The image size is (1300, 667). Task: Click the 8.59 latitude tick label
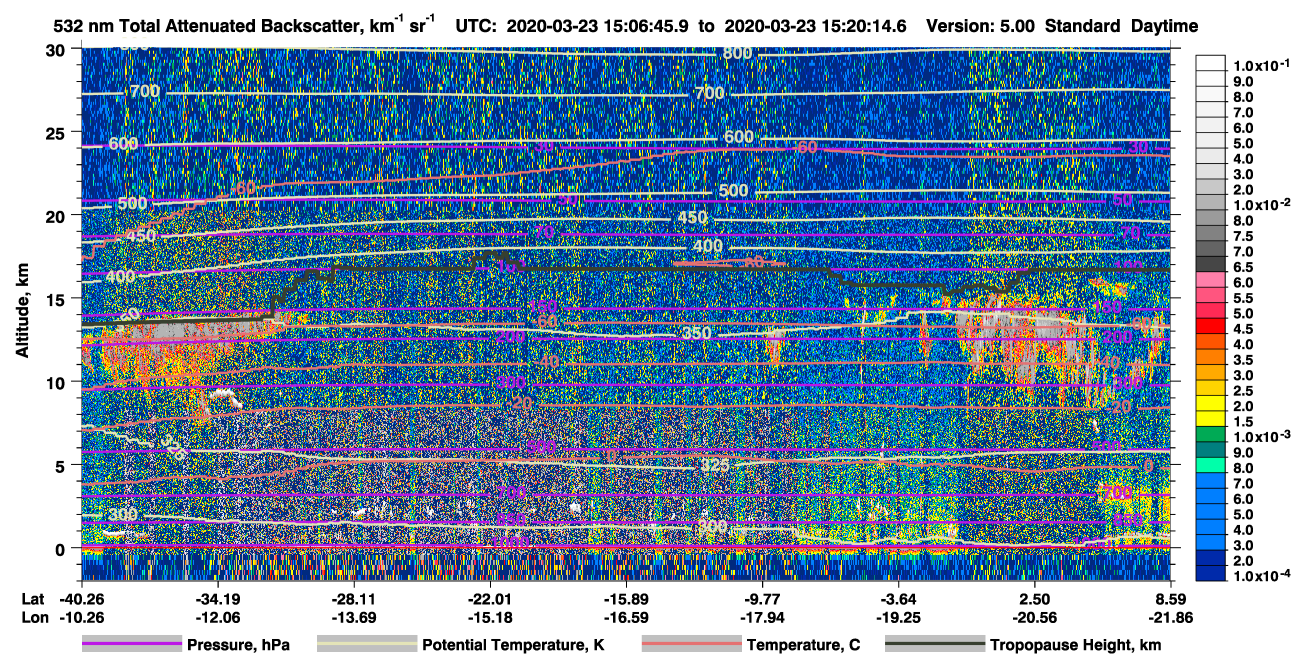(1171, 599)
